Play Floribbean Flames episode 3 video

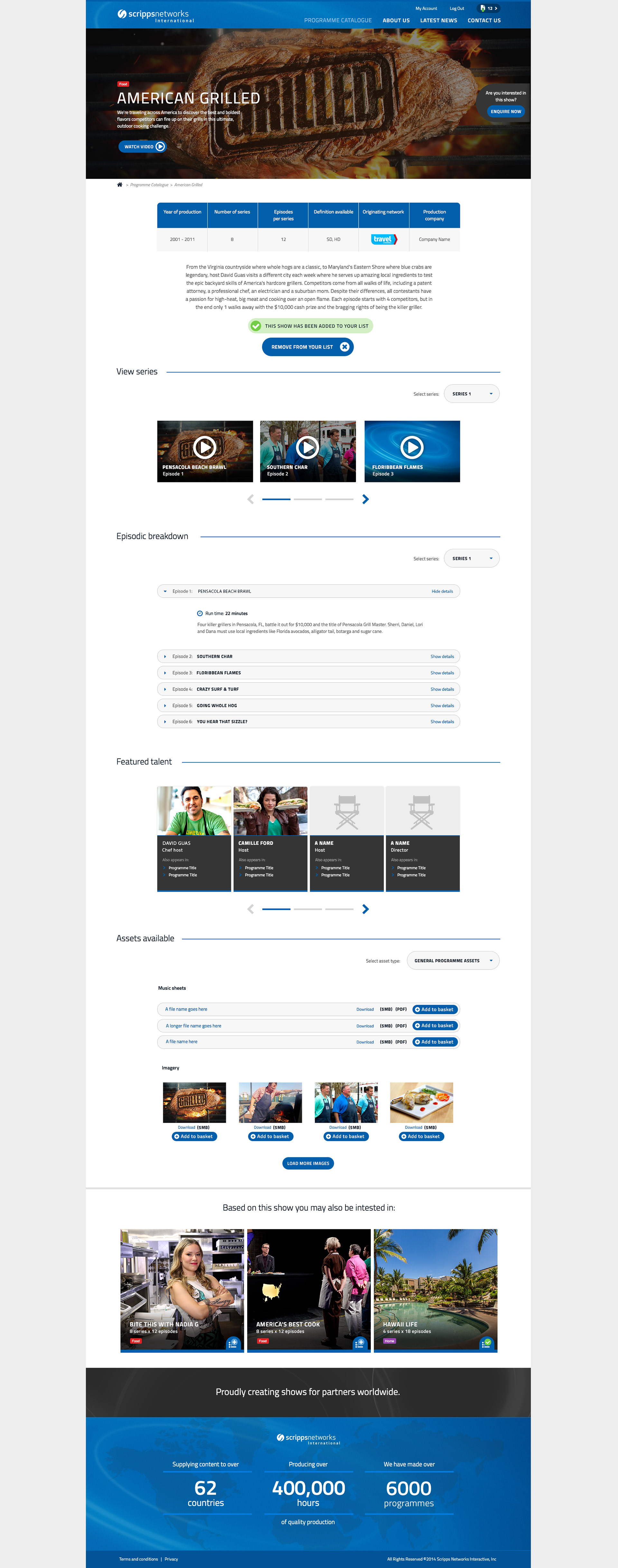pos(412,447)
